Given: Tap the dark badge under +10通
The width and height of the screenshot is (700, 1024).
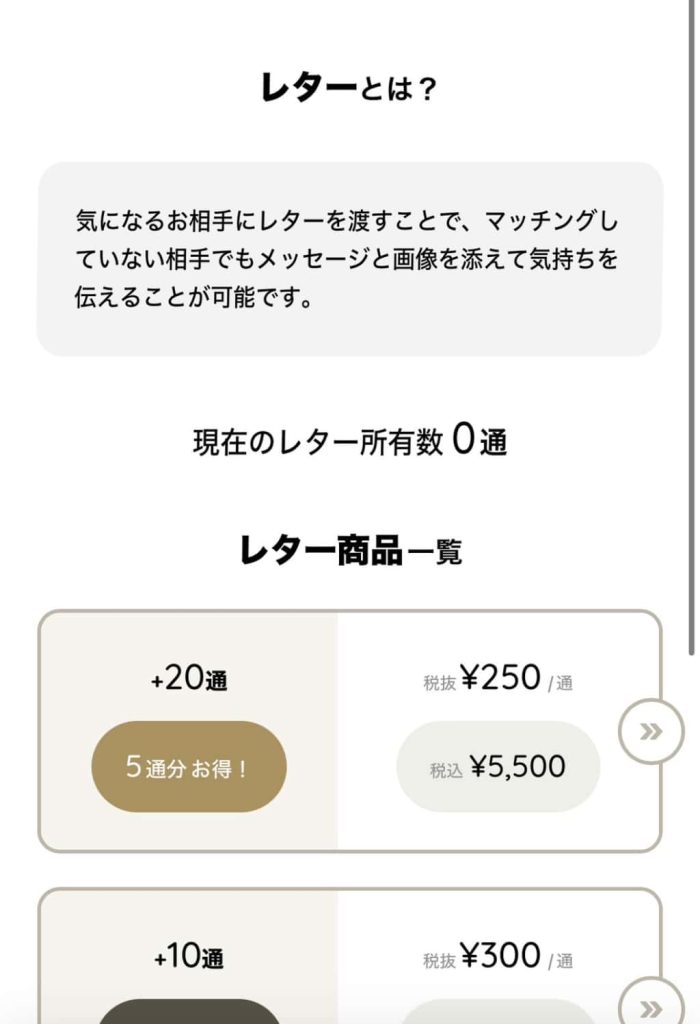Looking at the screenshot, I should [189, 1012].
